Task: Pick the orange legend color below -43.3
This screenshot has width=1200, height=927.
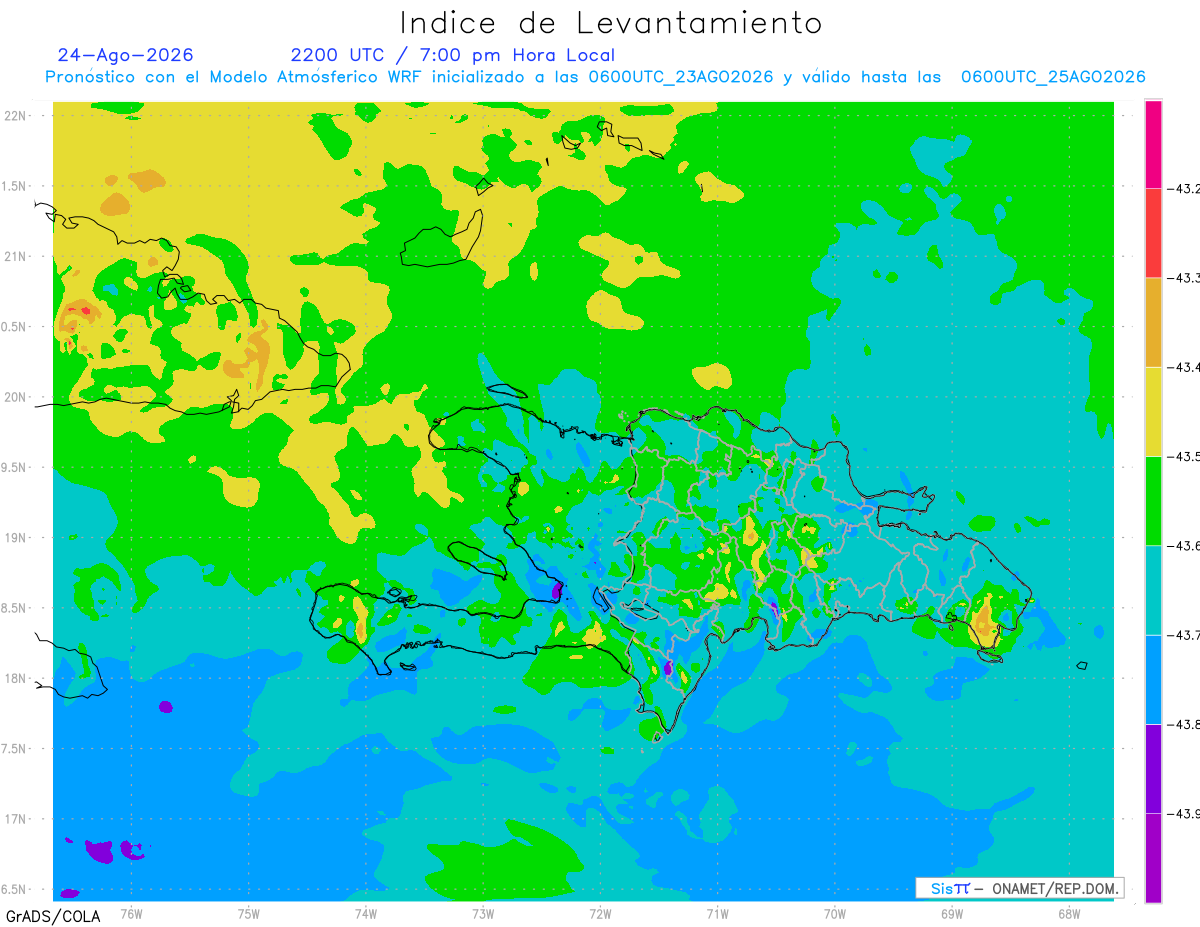Action: pos(1153,322)
